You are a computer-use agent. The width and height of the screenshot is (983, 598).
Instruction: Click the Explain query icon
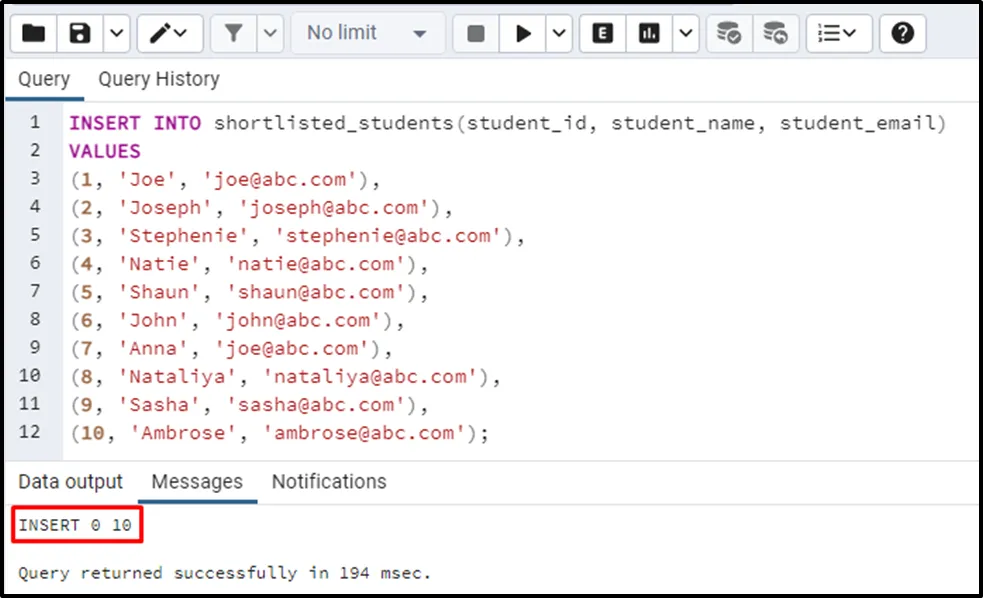click(602, 33)
